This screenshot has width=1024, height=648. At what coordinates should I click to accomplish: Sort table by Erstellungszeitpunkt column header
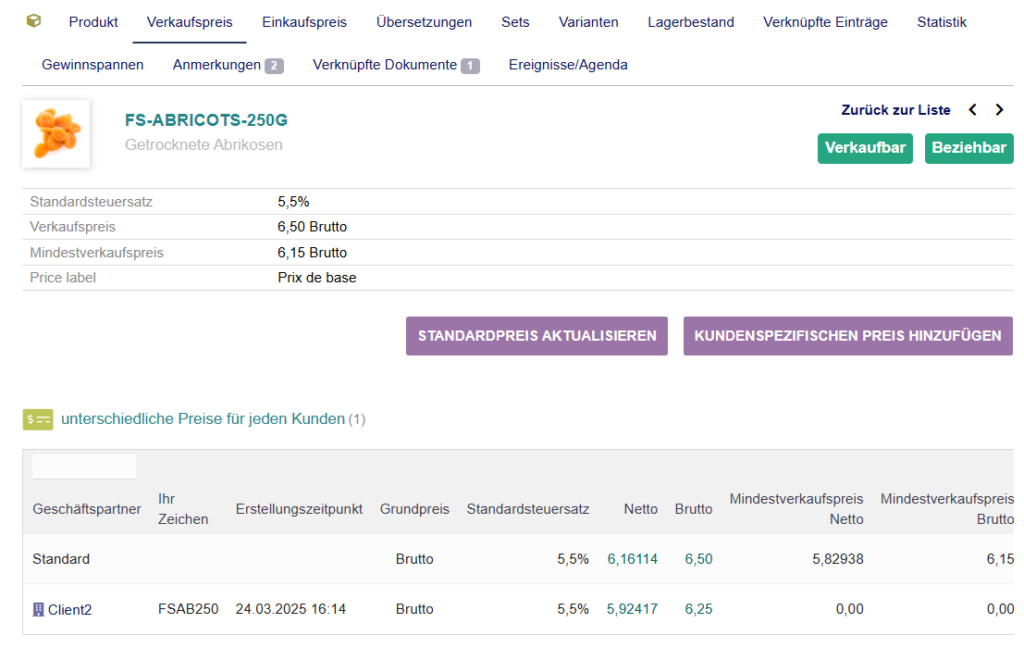click(x=299, y=509)
